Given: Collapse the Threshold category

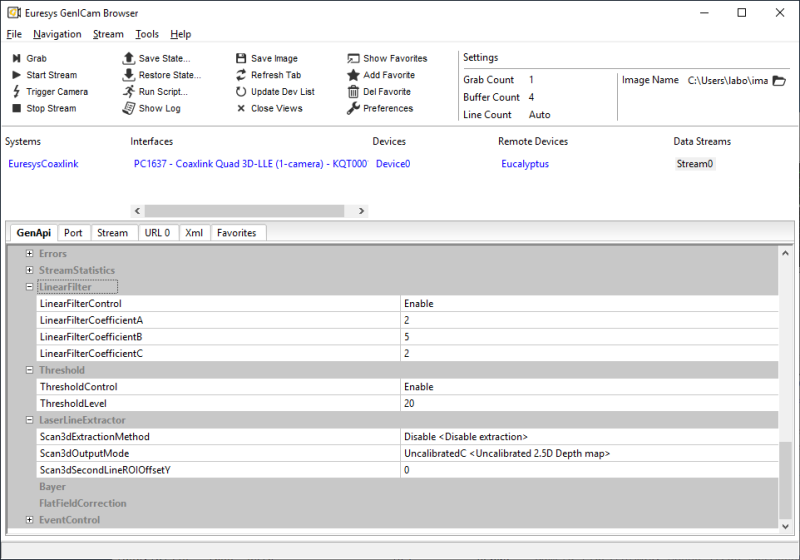Looking at the screenshot, I should tap(30, 370).
